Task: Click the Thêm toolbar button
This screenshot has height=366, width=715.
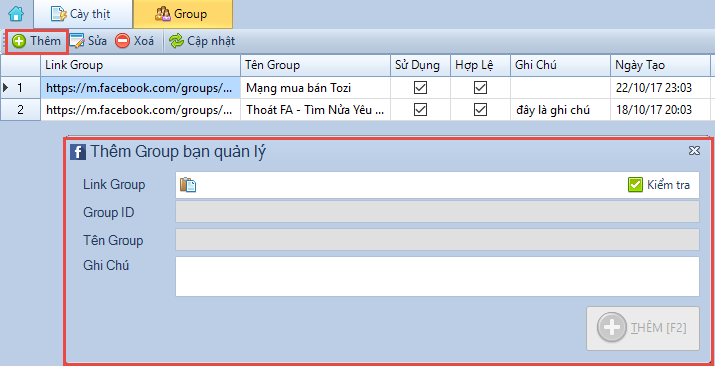Action: (x=36, y=41)
